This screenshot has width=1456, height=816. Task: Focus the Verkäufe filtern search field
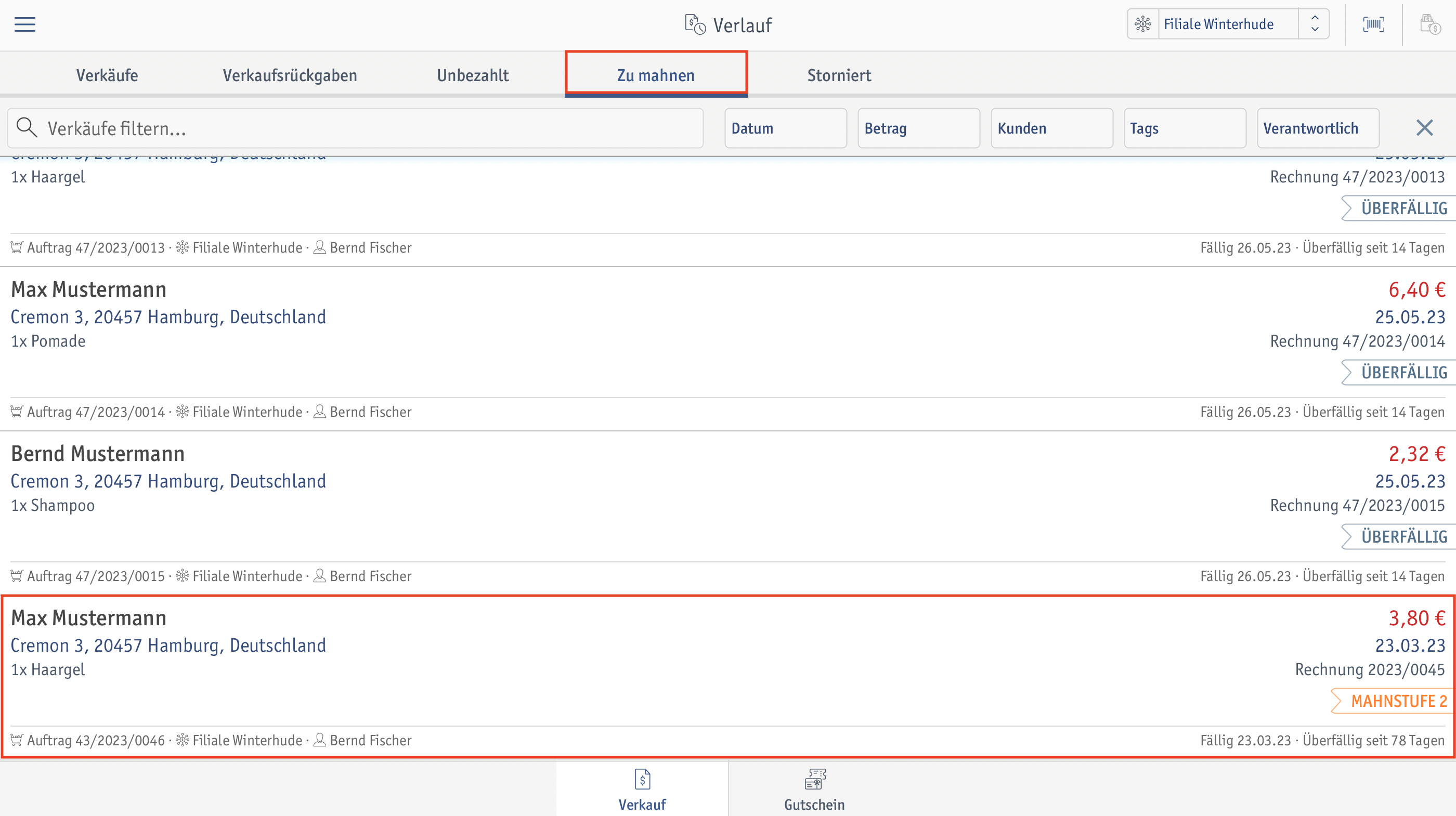(x=355, y=128)
